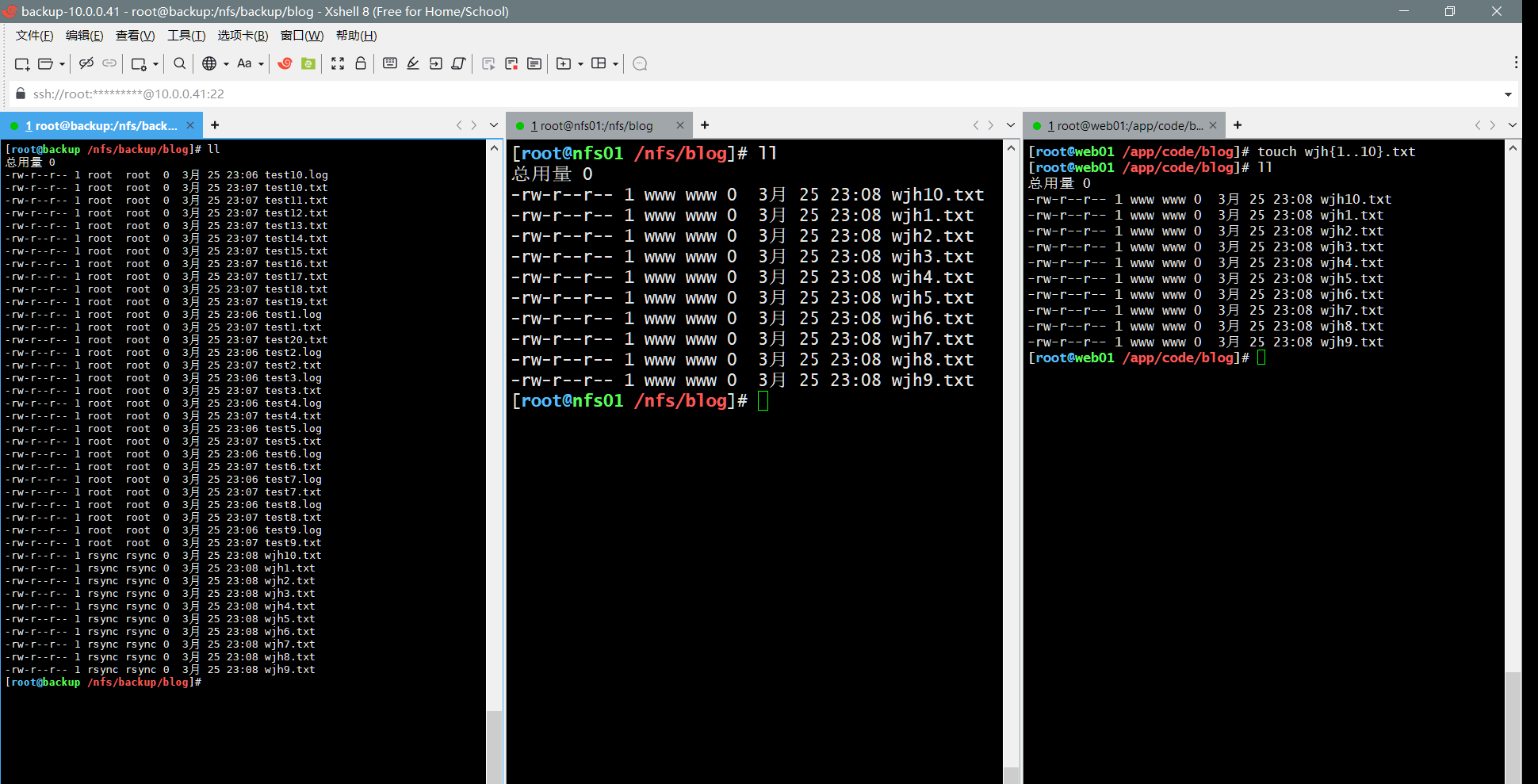
Task: Open the 选项卡(B) menu
Action: click(243, 36)
